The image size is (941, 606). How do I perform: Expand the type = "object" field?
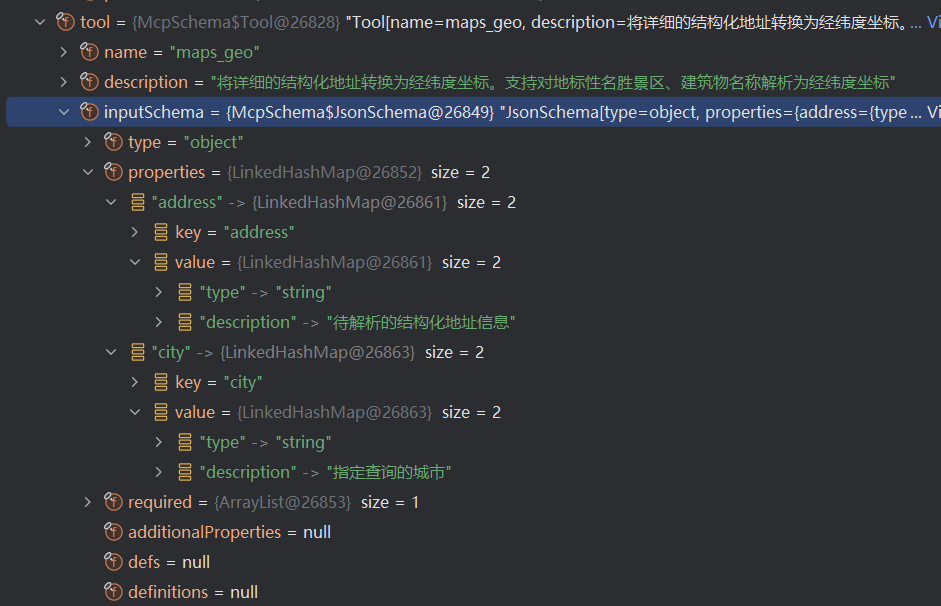tap(88, 142)
